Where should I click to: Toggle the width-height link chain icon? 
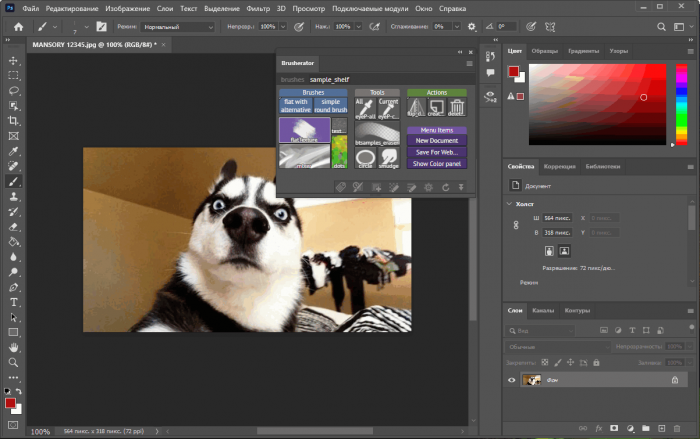516,226
